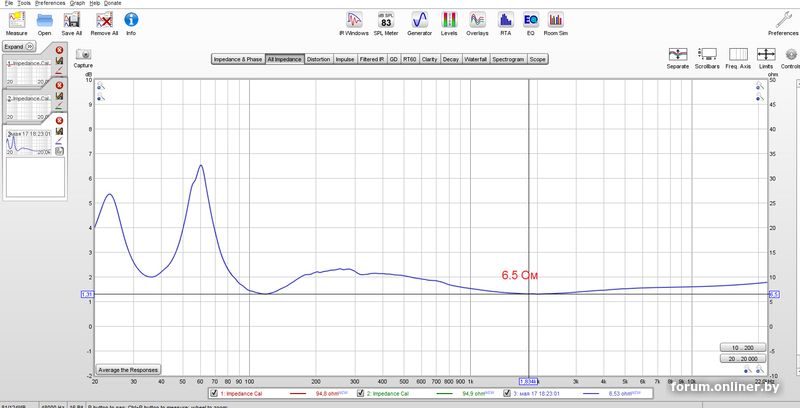Open the Graph menu
The height and width of the screenshot is (408, 800).
77,3
